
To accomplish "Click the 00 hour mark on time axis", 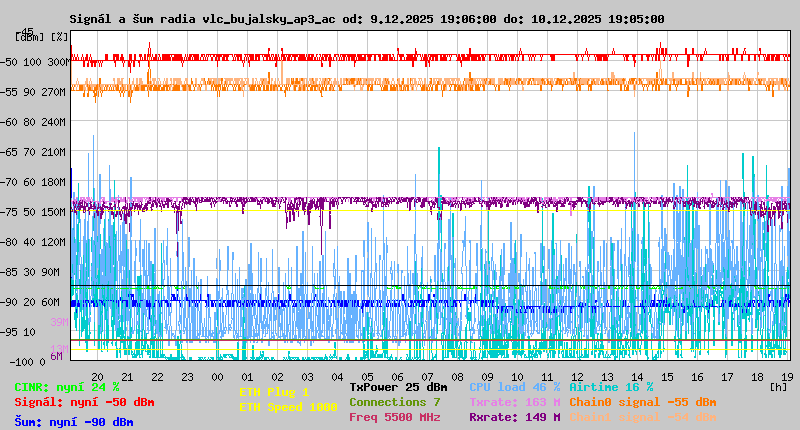I will [217, 376].
